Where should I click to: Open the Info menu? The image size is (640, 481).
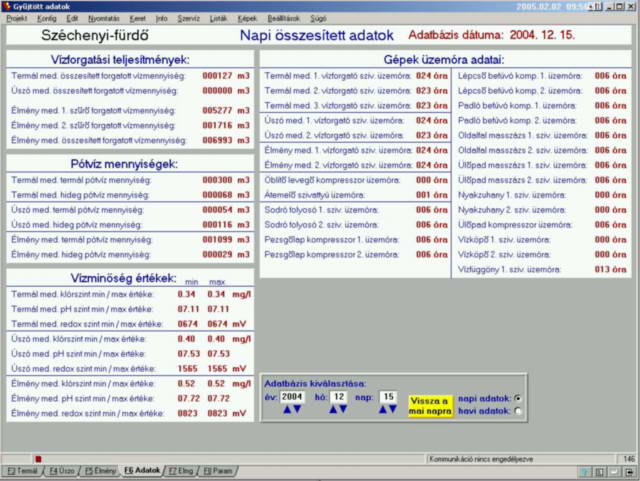coord(162,19)
